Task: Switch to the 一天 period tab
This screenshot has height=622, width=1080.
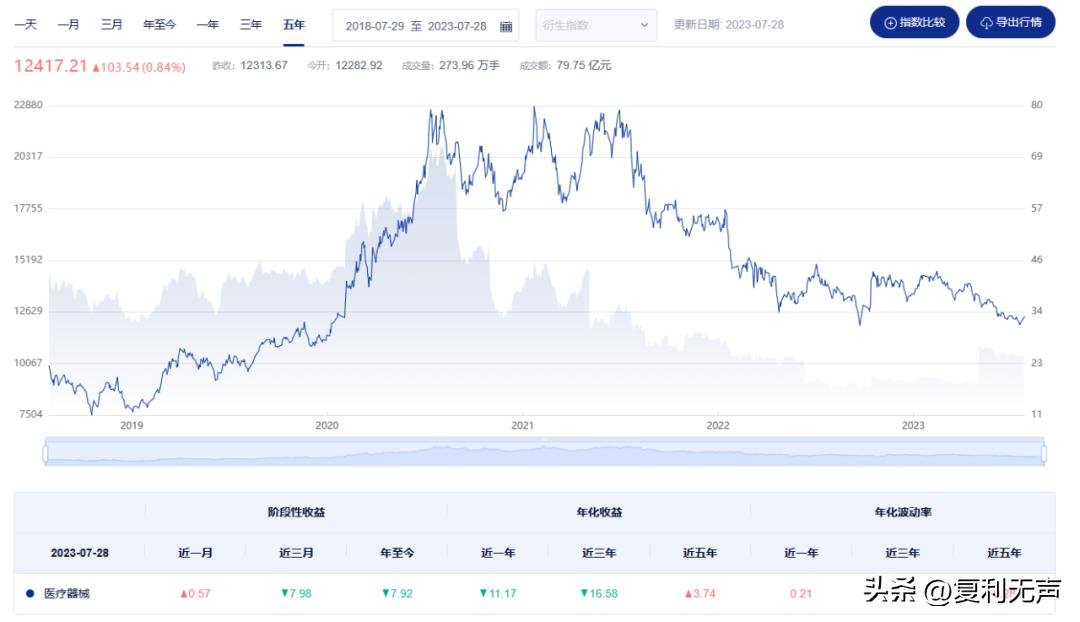Action: coord(25,24)
